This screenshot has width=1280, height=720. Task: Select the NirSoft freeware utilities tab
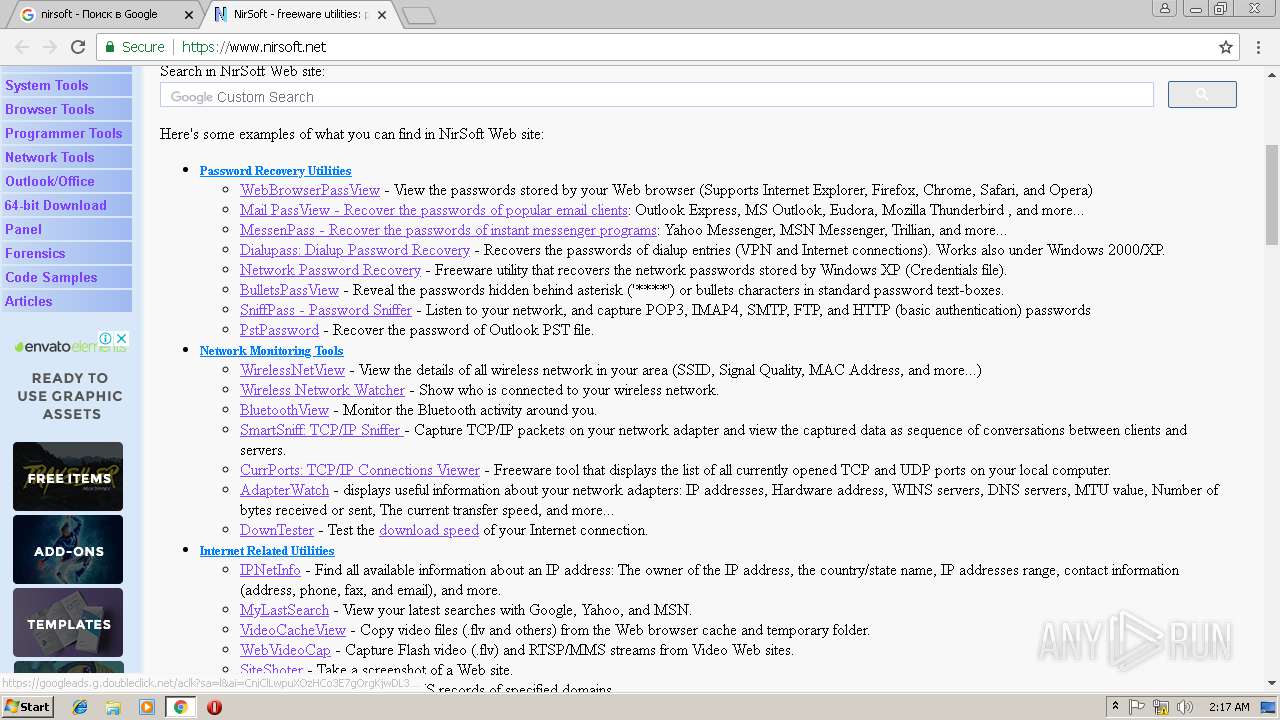pyautogui.click(x=298, y=15)
